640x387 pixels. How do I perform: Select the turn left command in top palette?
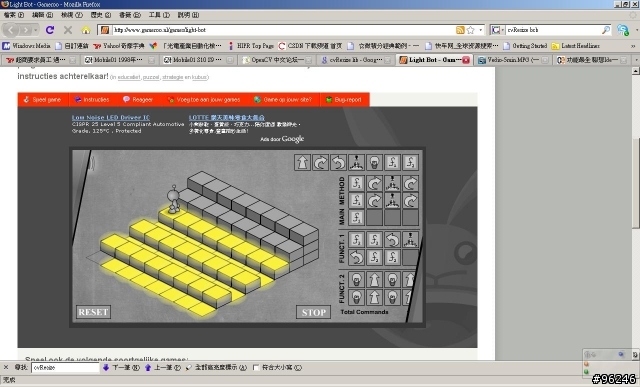point(338,162)
